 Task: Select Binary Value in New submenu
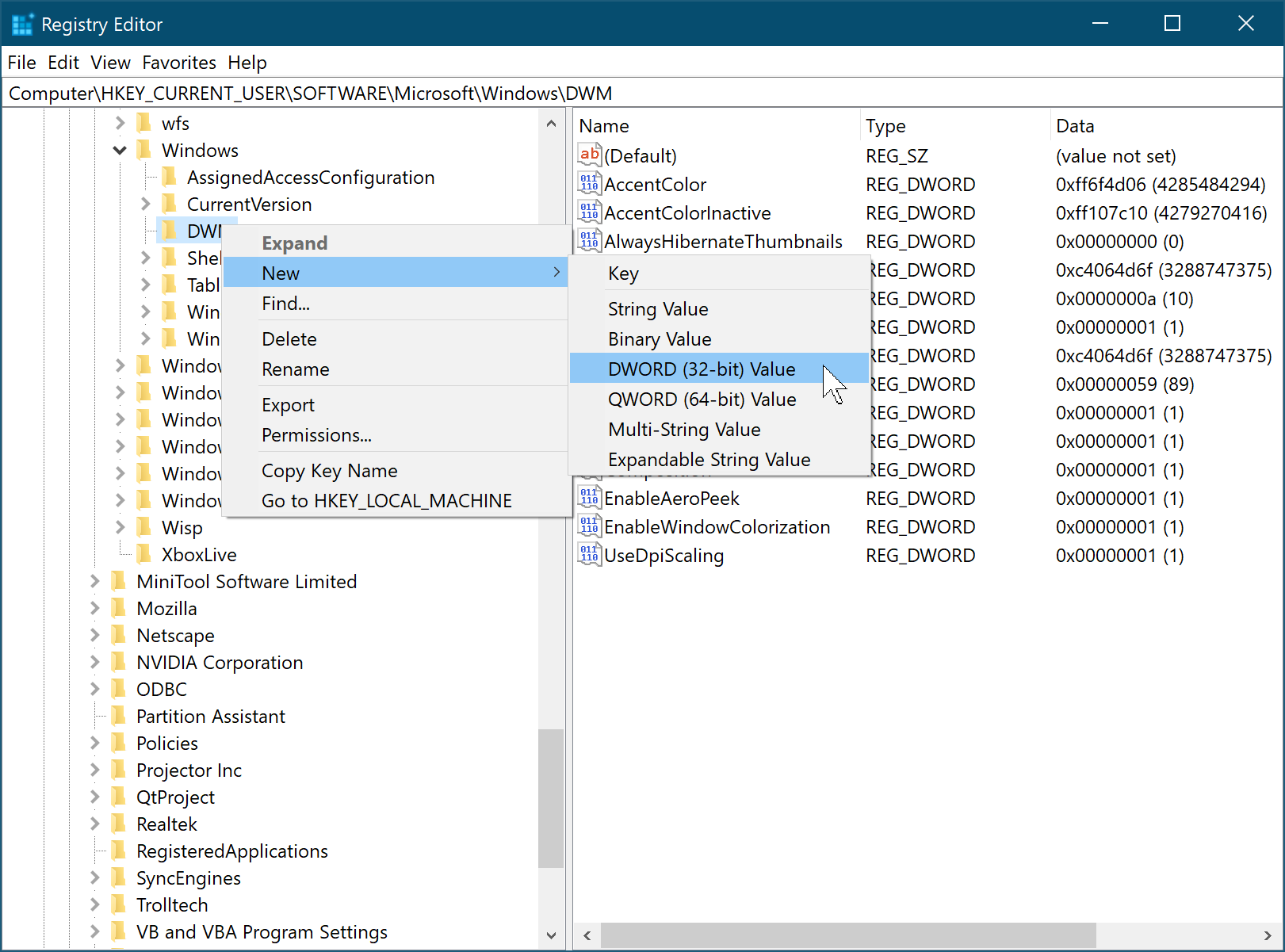[x=719, y=338]
